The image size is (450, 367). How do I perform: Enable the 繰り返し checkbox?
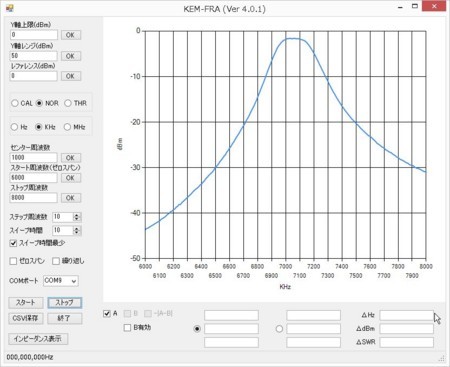pyautogui.click(x=56, y=261)
